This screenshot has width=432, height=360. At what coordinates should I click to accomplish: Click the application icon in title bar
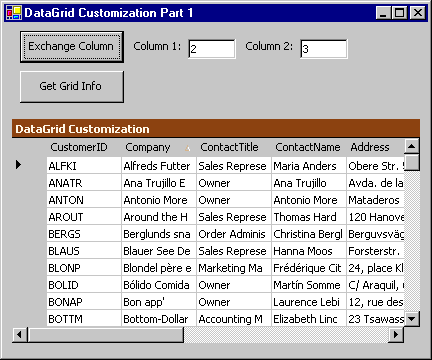(x=14, y=13)
